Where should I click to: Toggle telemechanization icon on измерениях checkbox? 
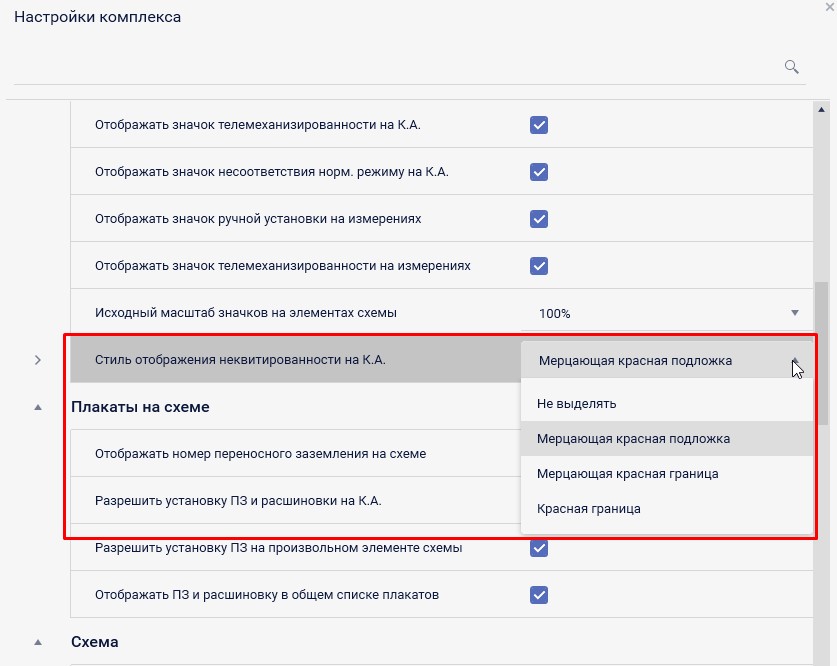pyautogui.click(x=539, y=265)
